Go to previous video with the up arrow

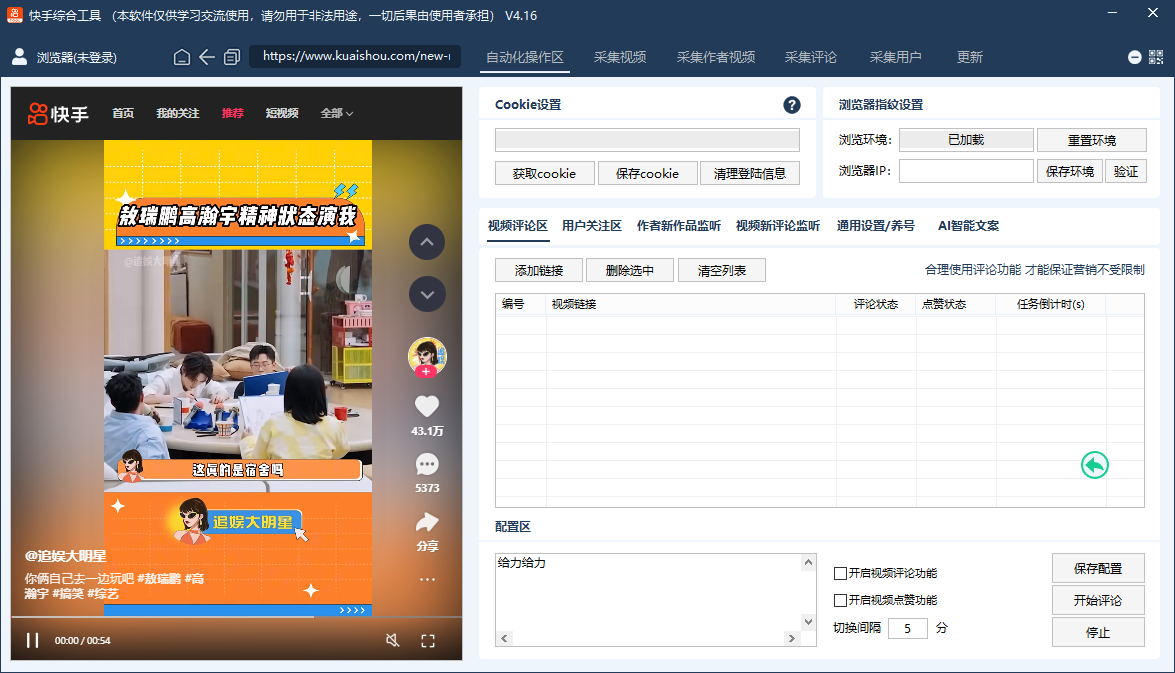(427, 242)
